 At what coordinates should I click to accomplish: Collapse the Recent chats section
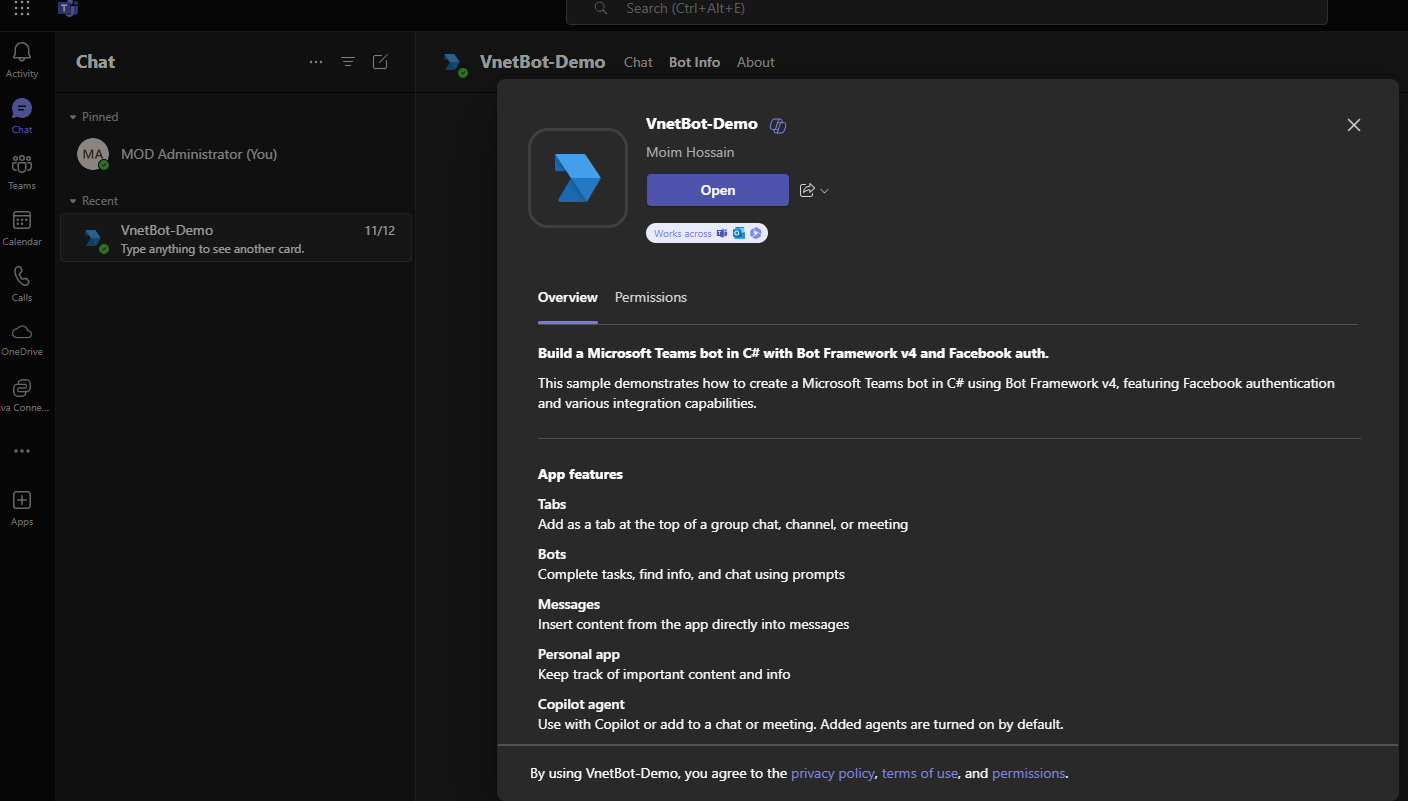(x=72, y=200)
